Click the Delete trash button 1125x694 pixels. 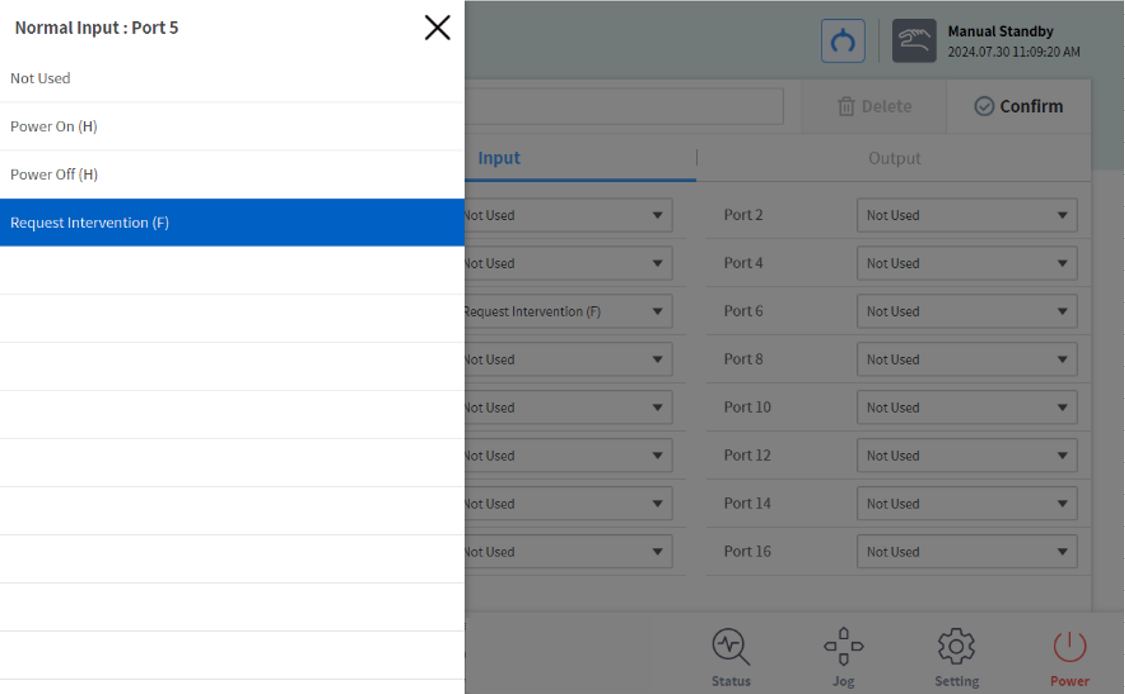pos(874,106)
